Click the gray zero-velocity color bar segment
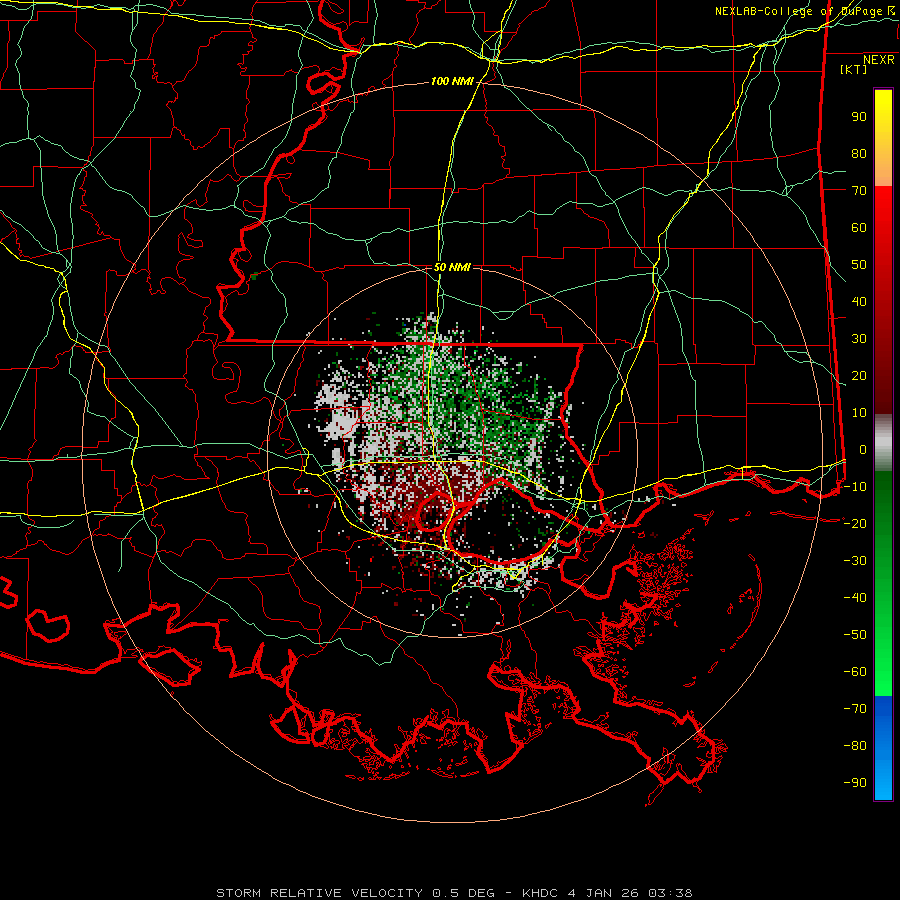 pos(883,443)
